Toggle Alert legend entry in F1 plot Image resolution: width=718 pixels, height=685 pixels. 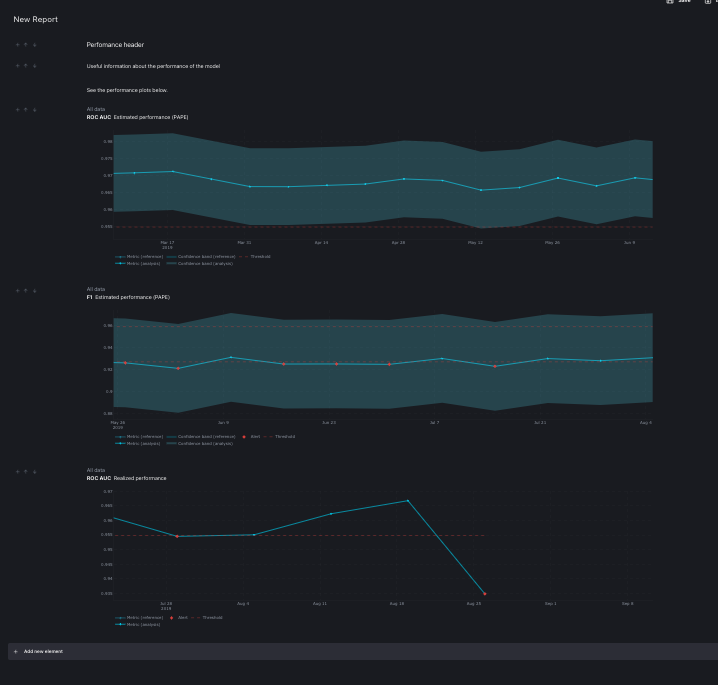coord(251,436)
